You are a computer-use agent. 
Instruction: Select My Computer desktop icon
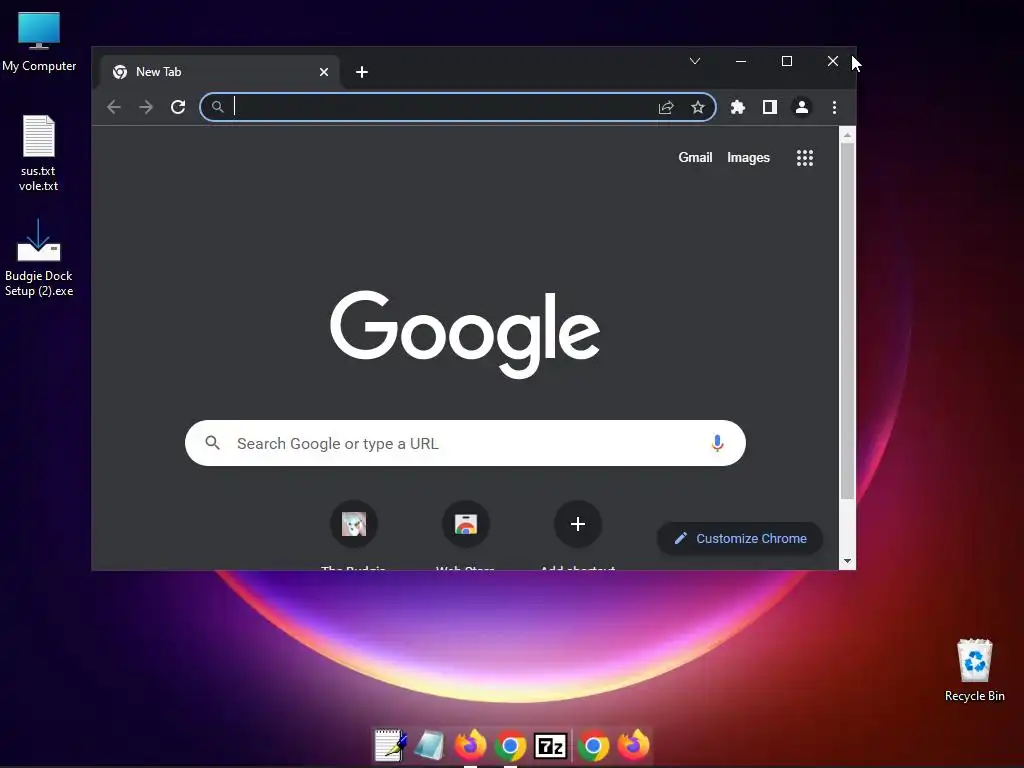click(x=39, y=42)
